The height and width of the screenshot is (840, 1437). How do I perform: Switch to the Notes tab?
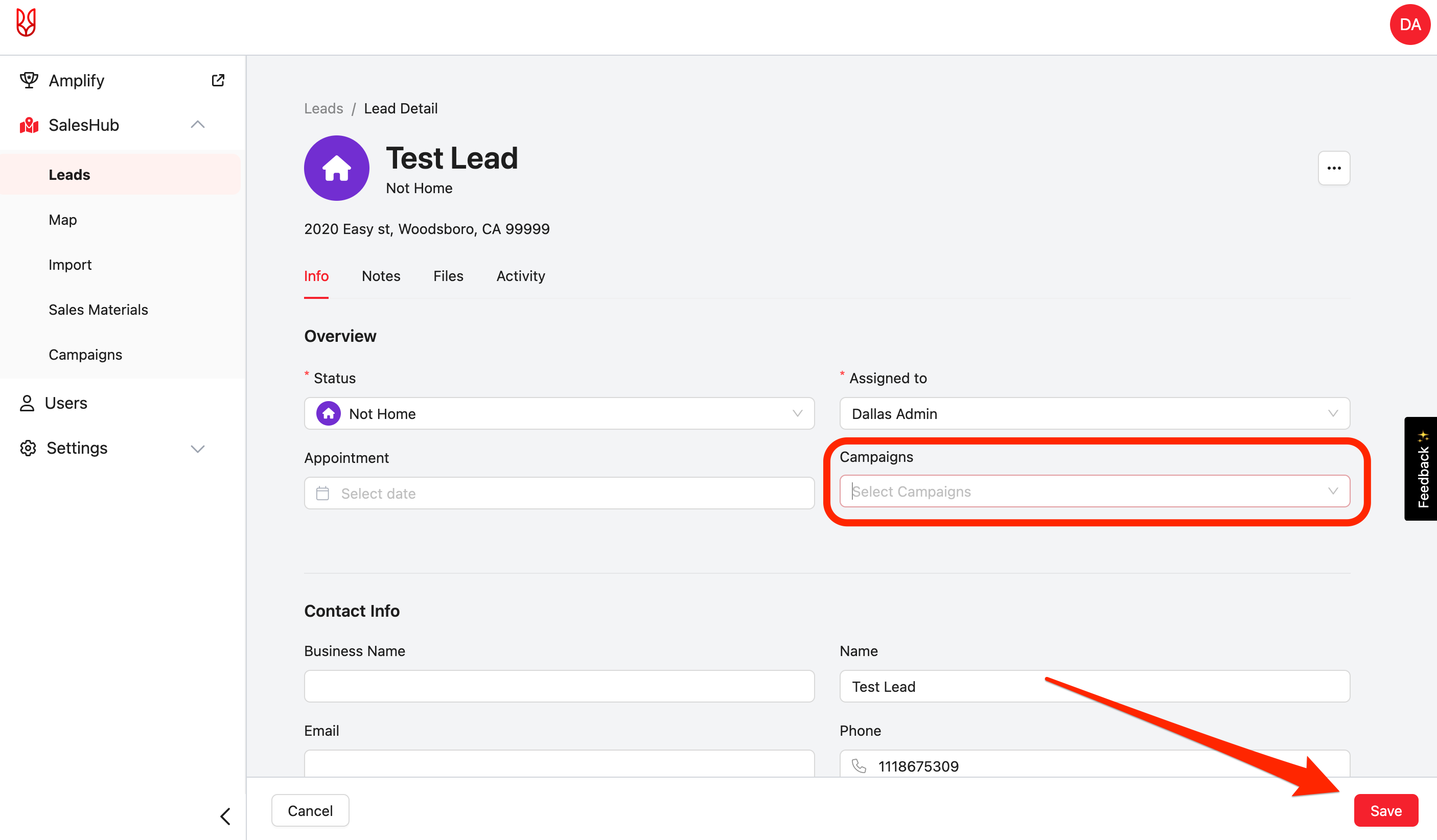[381, 276]
